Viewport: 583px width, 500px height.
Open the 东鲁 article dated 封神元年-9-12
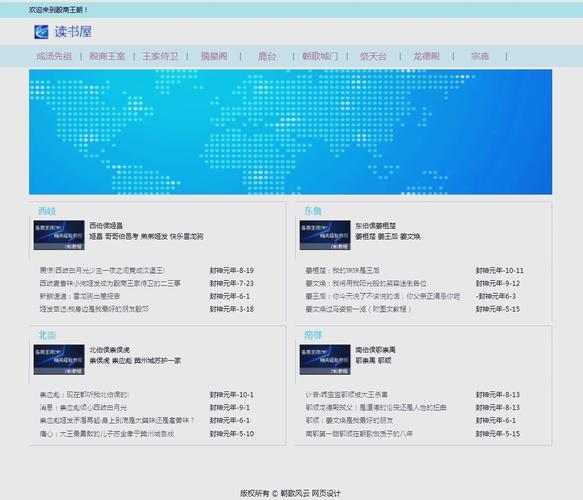tap(366, 283)
